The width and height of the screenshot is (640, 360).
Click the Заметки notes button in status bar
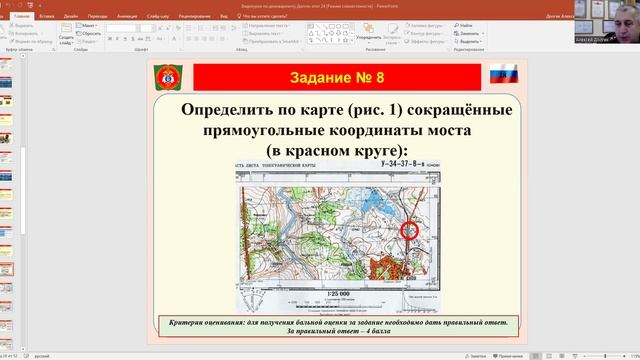point(476,356)
